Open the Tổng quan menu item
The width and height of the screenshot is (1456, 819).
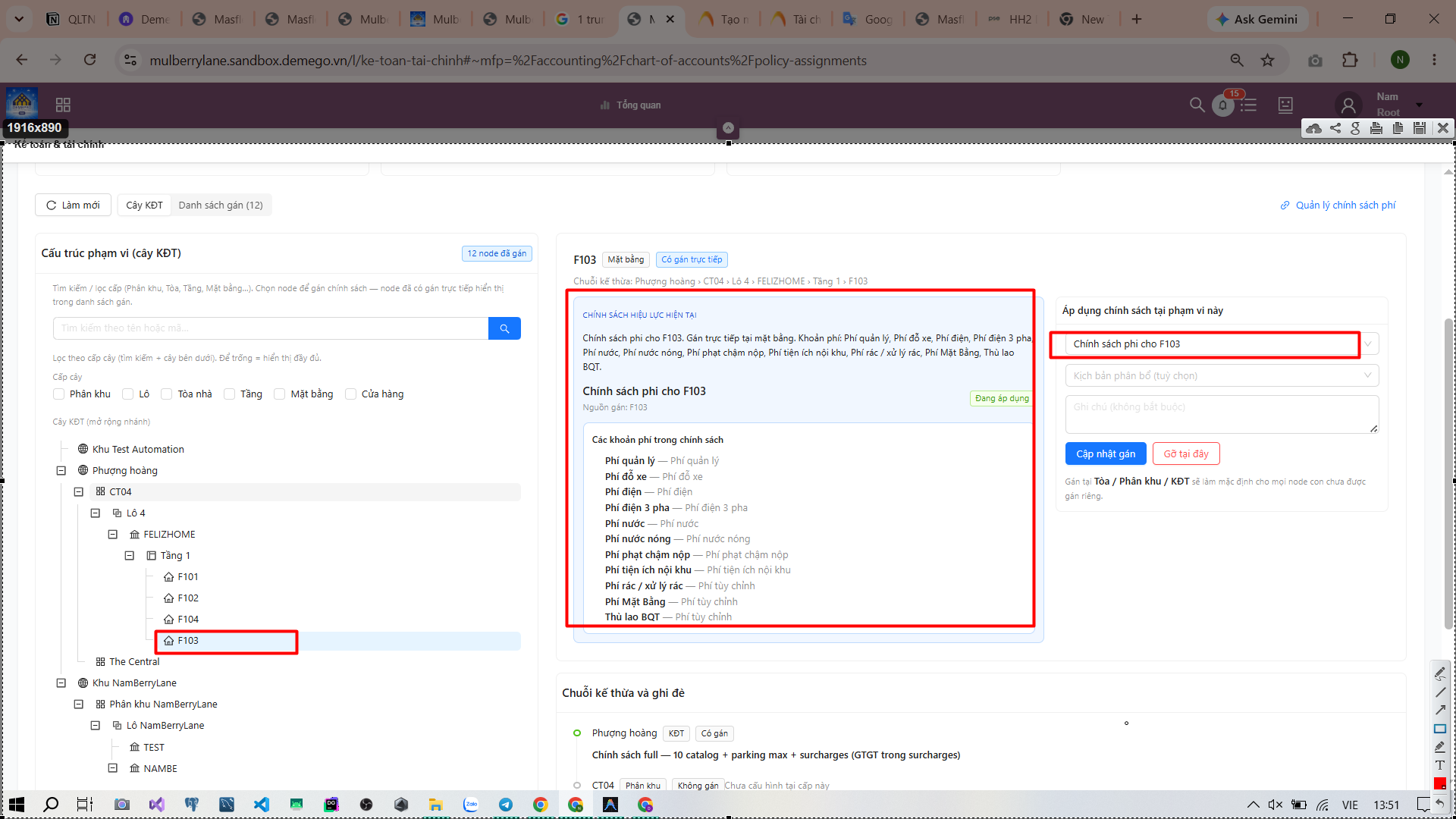[631, 105]
